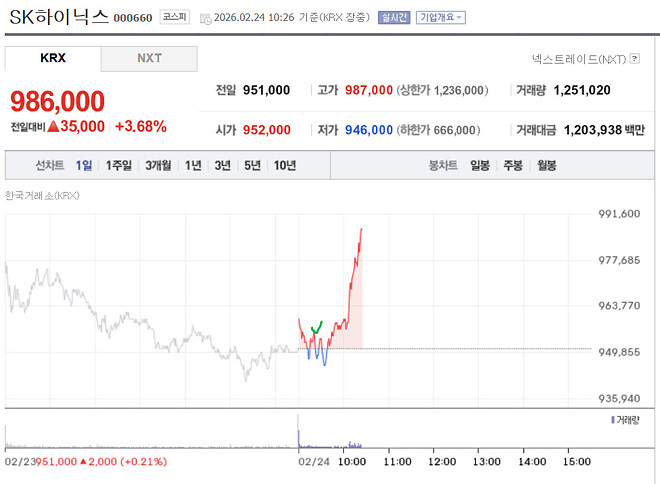Select the 1년 line chart period
660x484 pixels.
coord(193,165)
